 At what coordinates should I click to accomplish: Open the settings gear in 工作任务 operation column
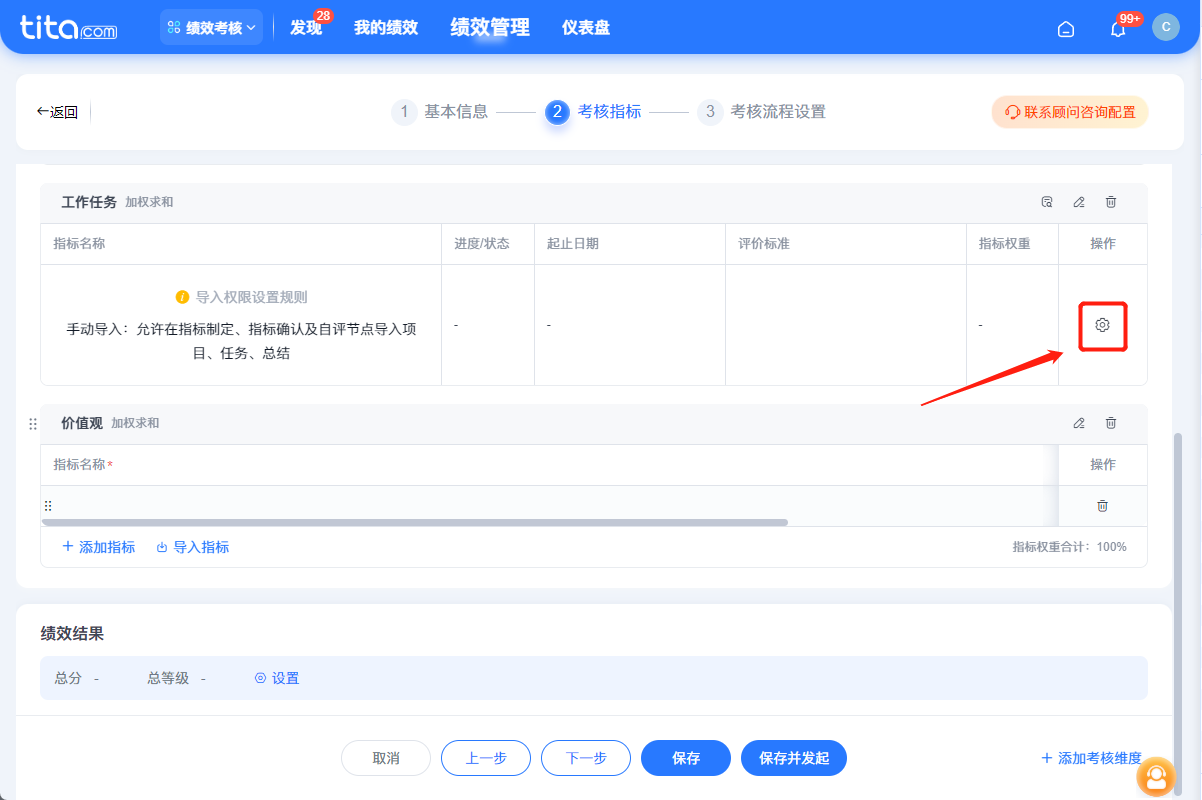(x=1102, y=325)
